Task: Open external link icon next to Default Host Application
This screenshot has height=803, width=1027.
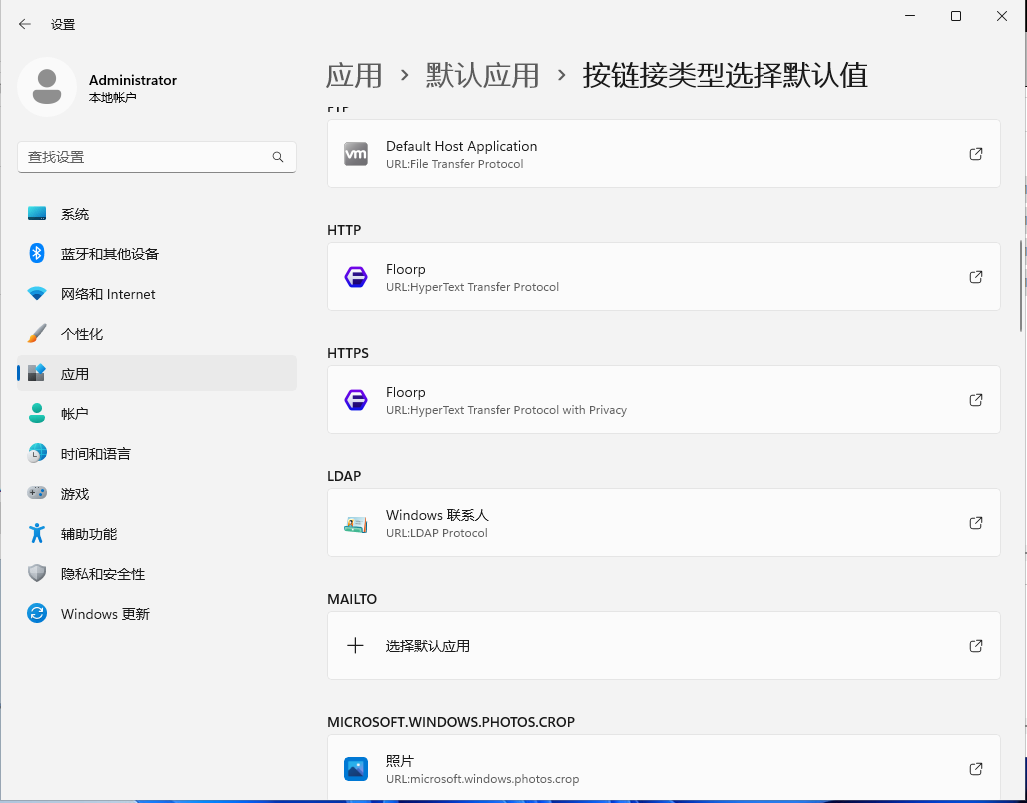Action: [975, 153]
